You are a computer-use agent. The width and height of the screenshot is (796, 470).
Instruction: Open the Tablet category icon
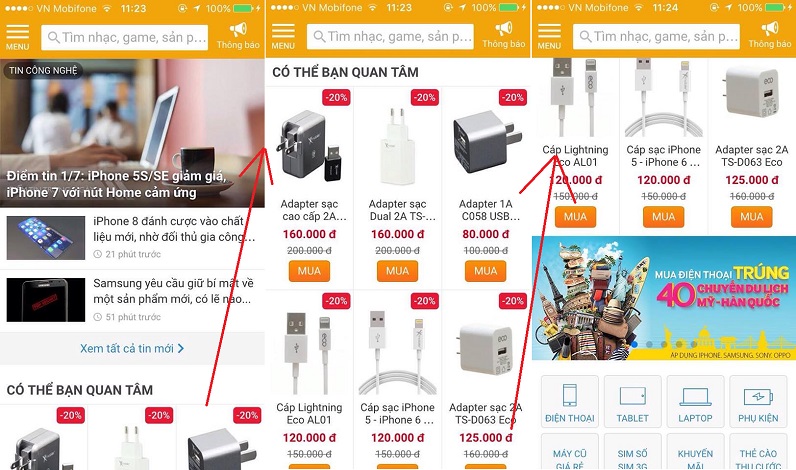633,401
